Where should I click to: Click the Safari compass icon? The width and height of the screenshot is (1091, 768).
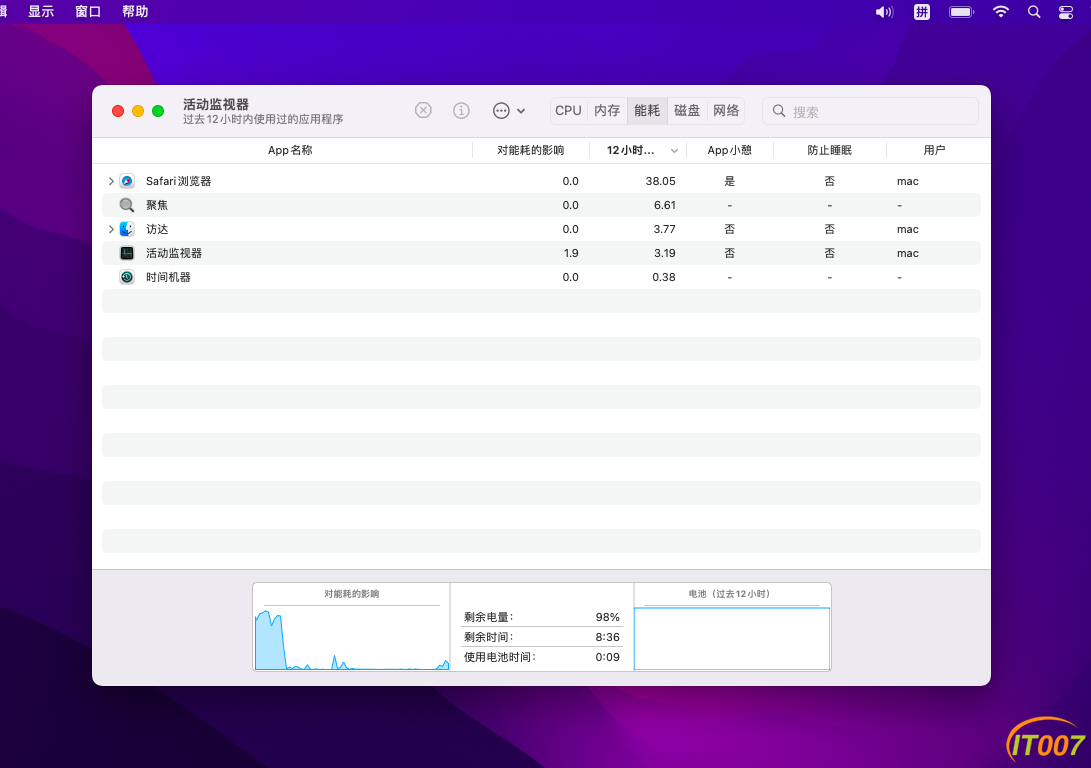click(127, 181)
